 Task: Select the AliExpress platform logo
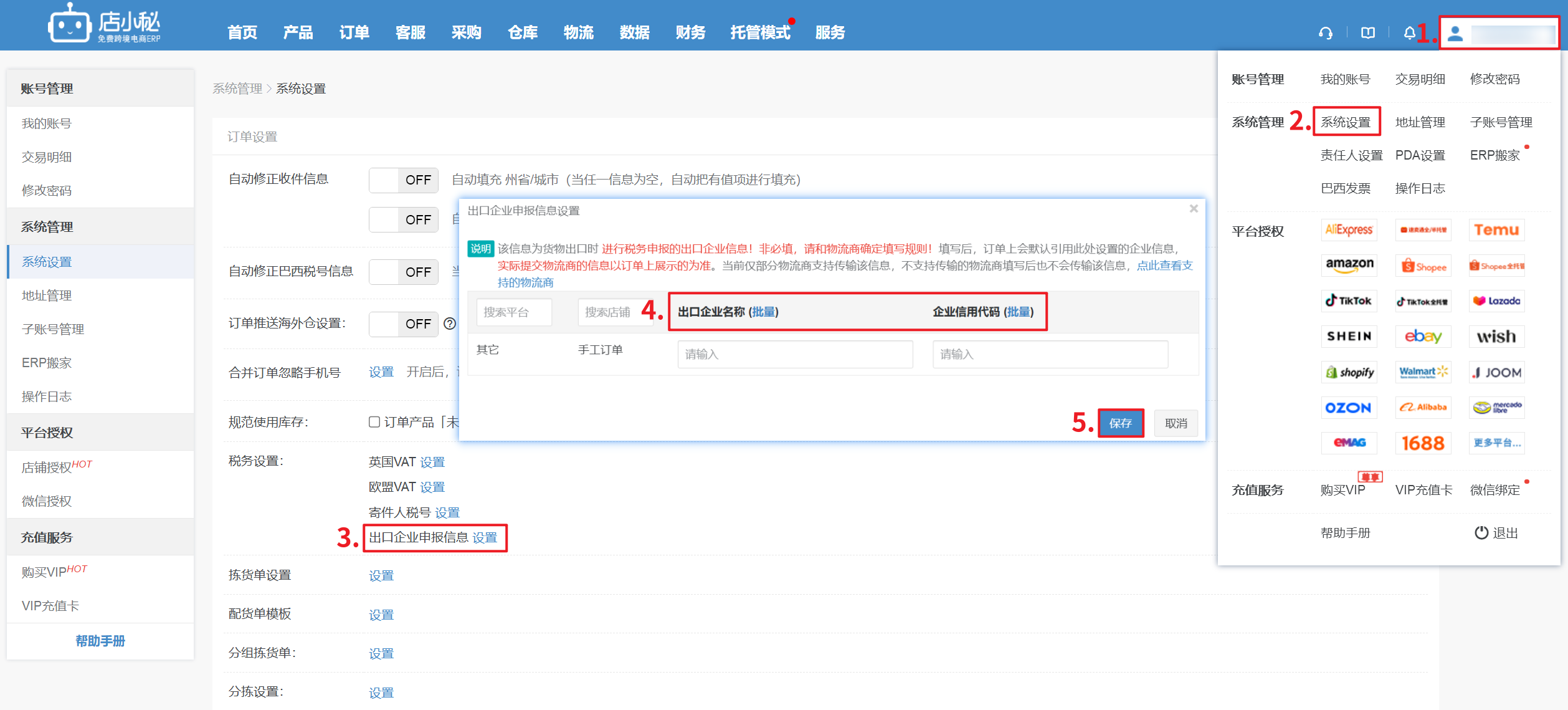1349,230
